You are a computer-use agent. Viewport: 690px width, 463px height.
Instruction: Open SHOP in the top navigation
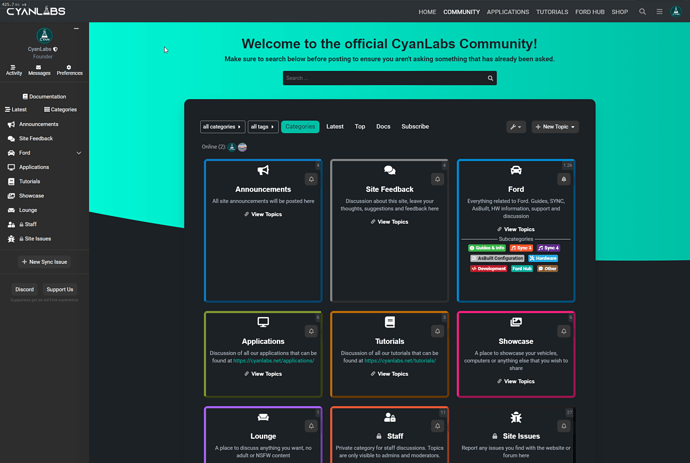pyautogui.click(x=620, y=12)
